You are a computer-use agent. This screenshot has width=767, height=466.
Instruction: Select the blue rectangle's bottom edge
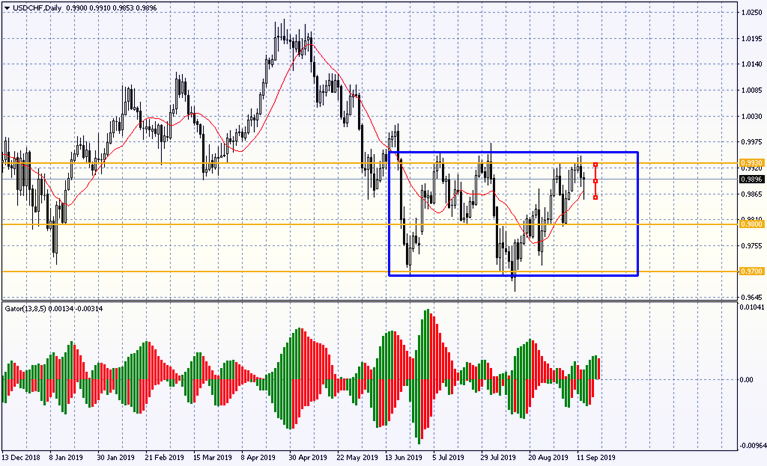512,275
